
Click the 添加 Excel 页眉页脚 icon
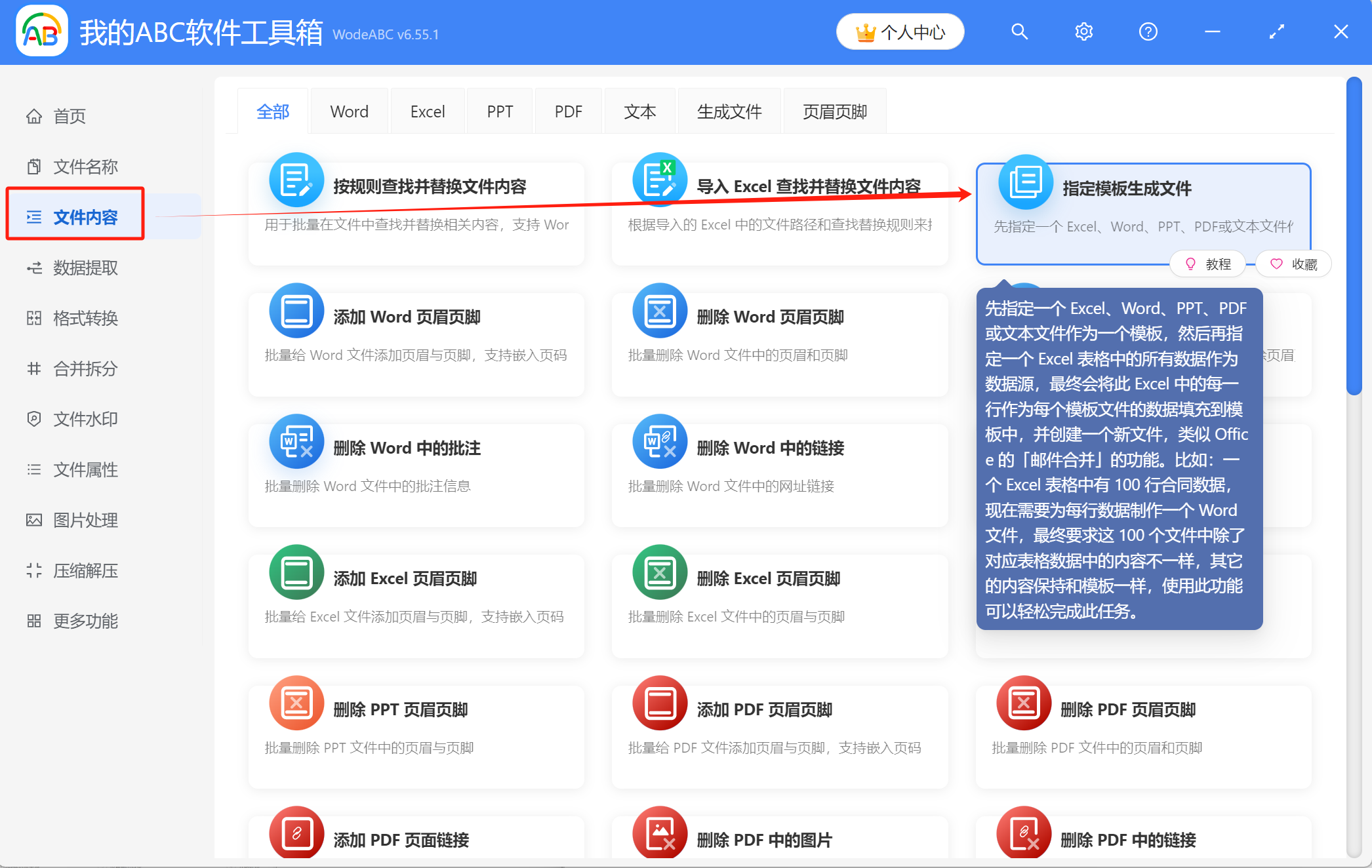(x=296, y=572)
